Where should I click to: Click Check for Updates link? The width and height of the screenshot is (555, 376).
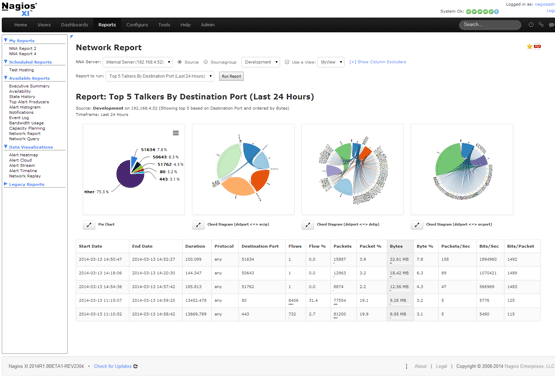tap(113, 366)
